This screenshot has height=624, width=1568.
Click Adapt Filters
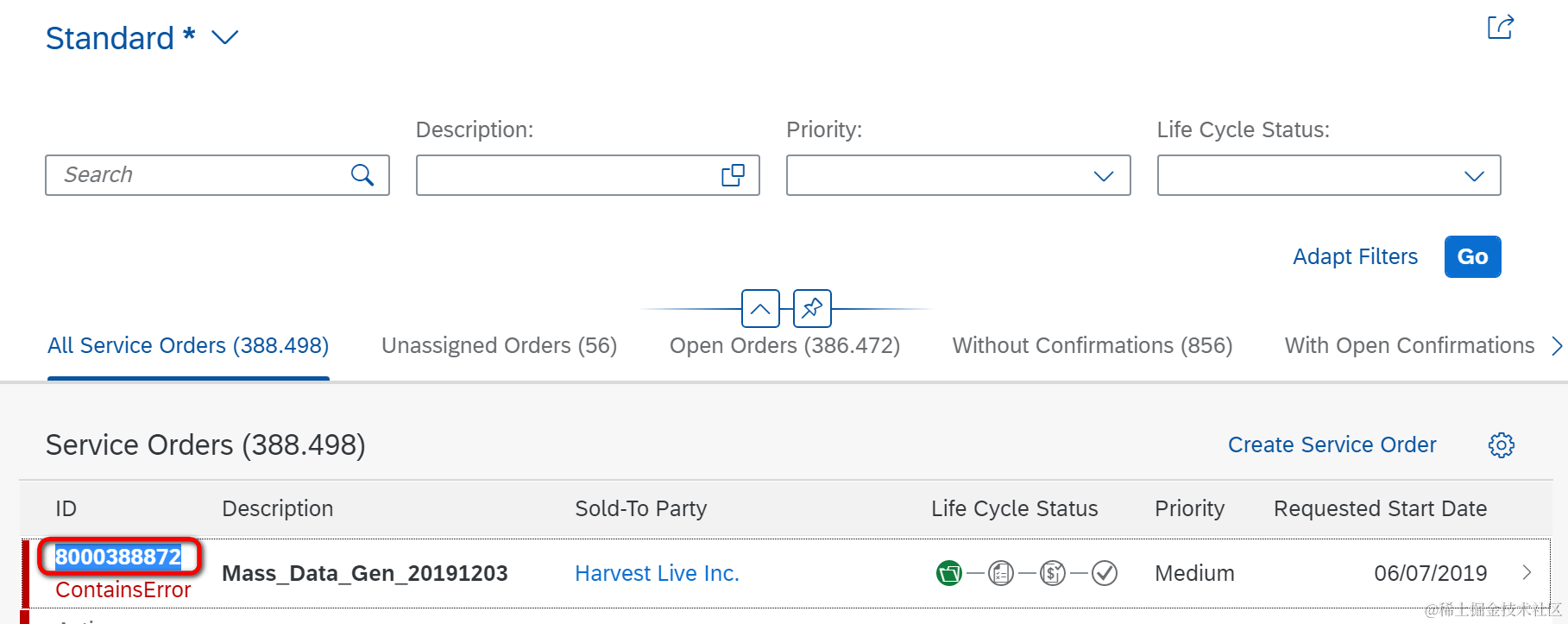[x=1355, y=257]
